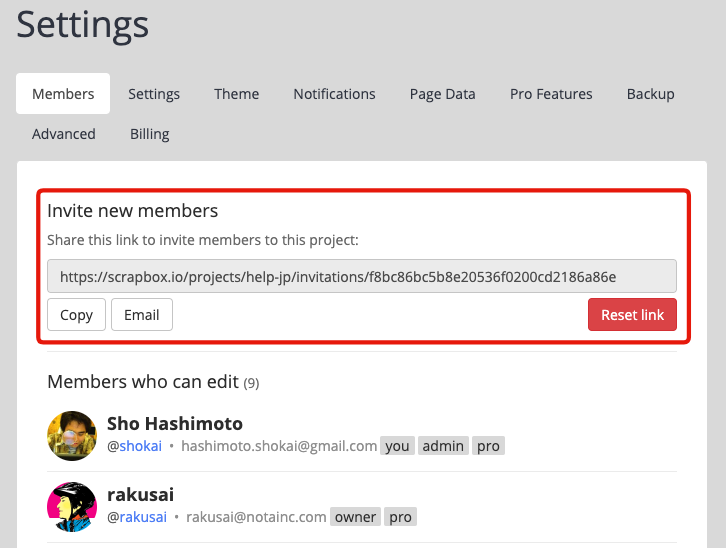Image resolution: width=726 pixels, height=548 pixels.
Task: Open the Members tab
Action: click(x=63, y=94)
